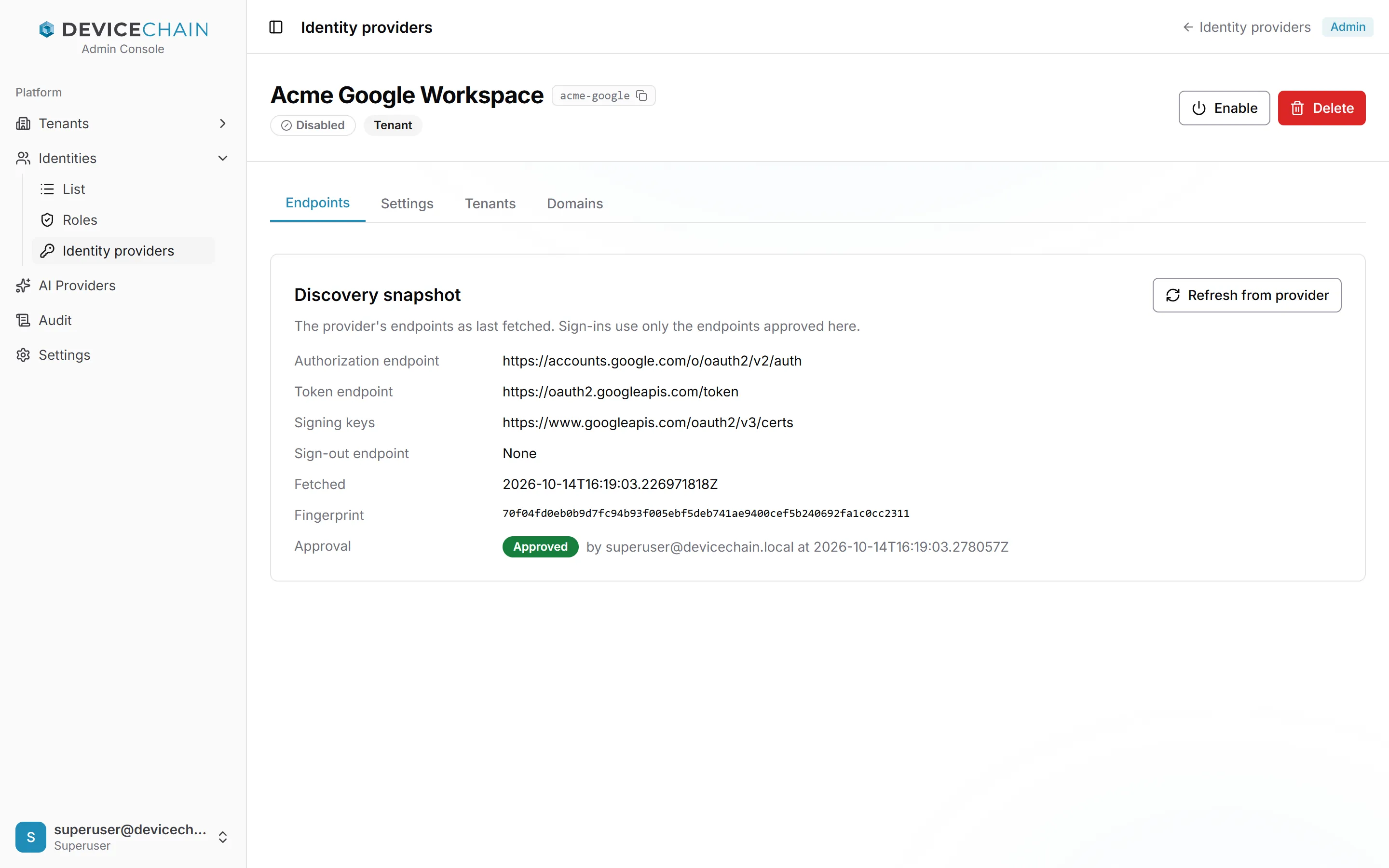
Task: Select the Fetched timestamp value
Action: [610, 484]
